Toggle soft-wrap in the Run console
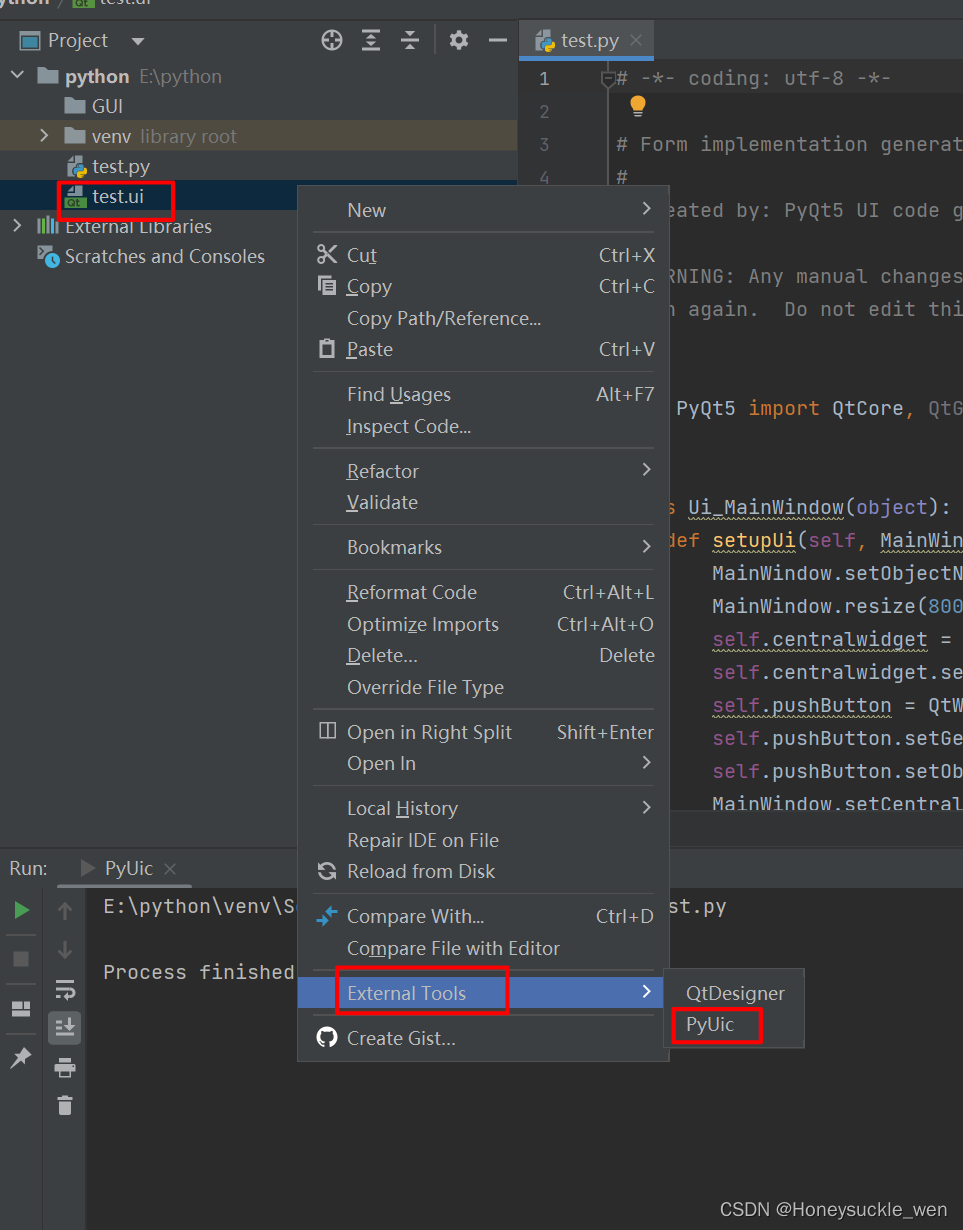The image size is (963, 1230). click(x=64, y=988)
